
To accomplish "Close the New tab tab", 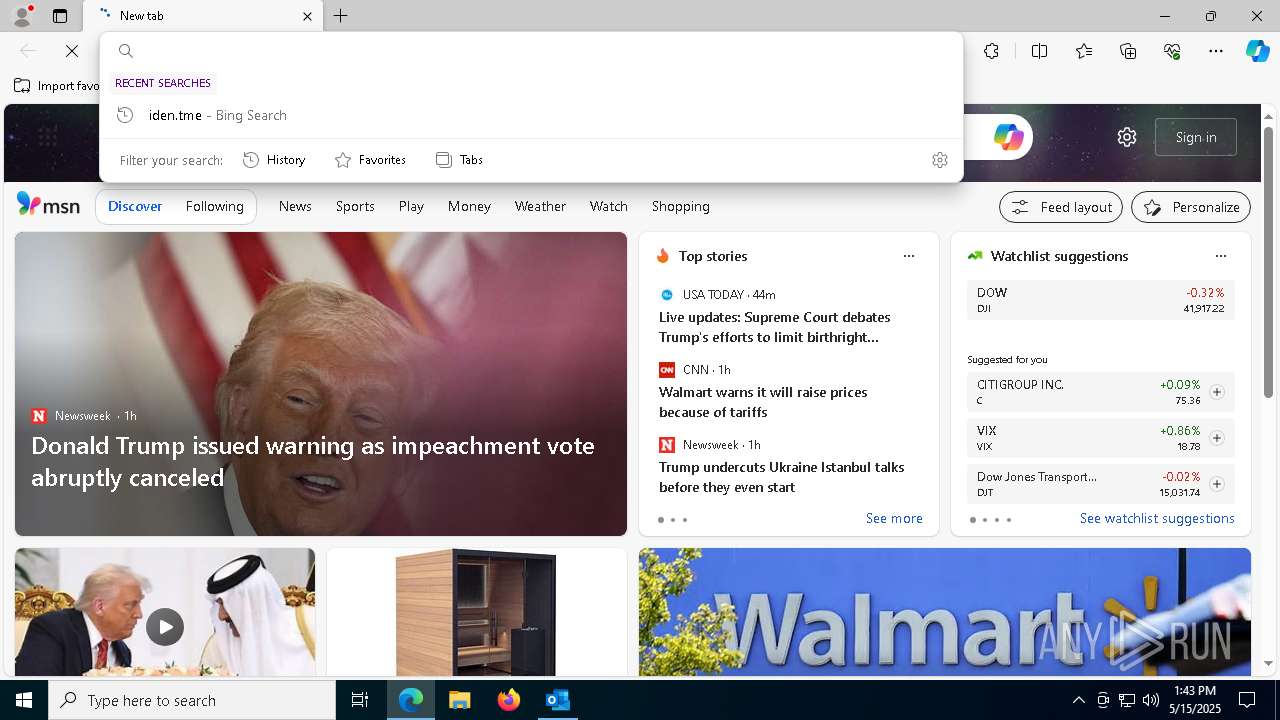I will [307, 16].
